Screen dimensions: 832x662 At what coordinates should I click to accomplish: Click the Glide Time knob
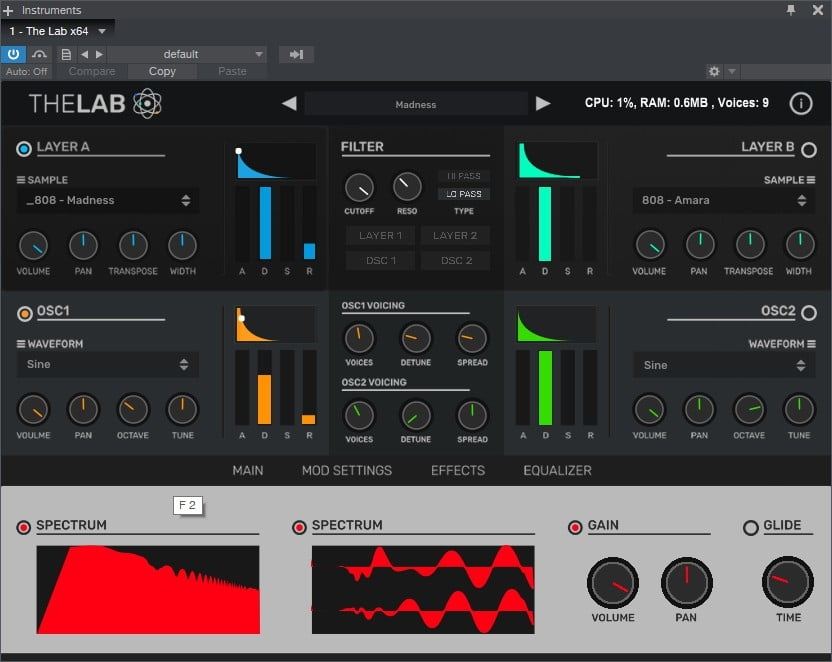(x=788, y=582)
